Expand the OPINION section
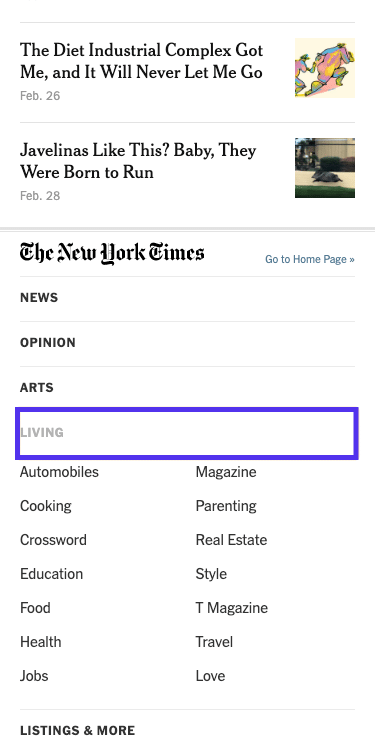 (x=187, y=343)
